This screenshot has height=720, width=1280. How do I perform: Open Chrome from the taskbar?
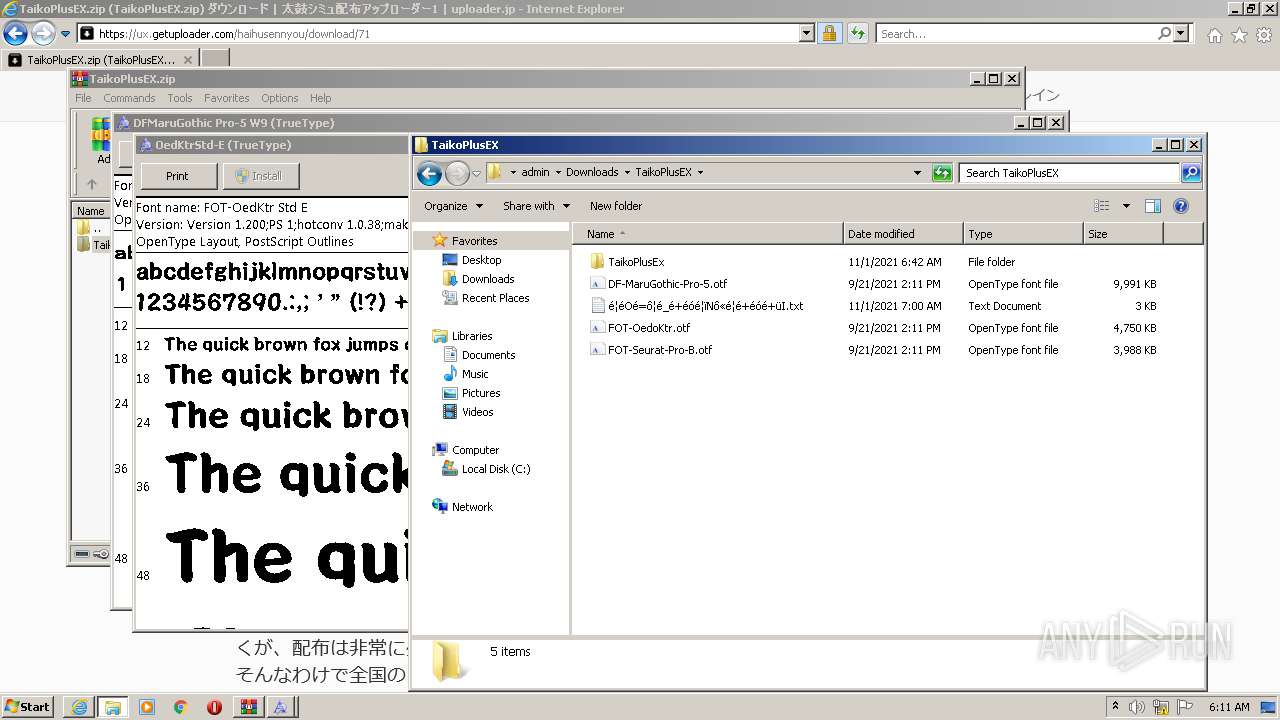[x=181, y=707]
